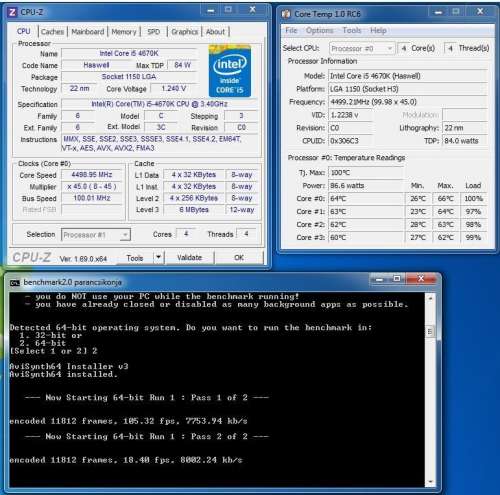Click the Multiplier value x 45.0
The height and width of the screenshot is (495, 500).
[x=92, y=186]
